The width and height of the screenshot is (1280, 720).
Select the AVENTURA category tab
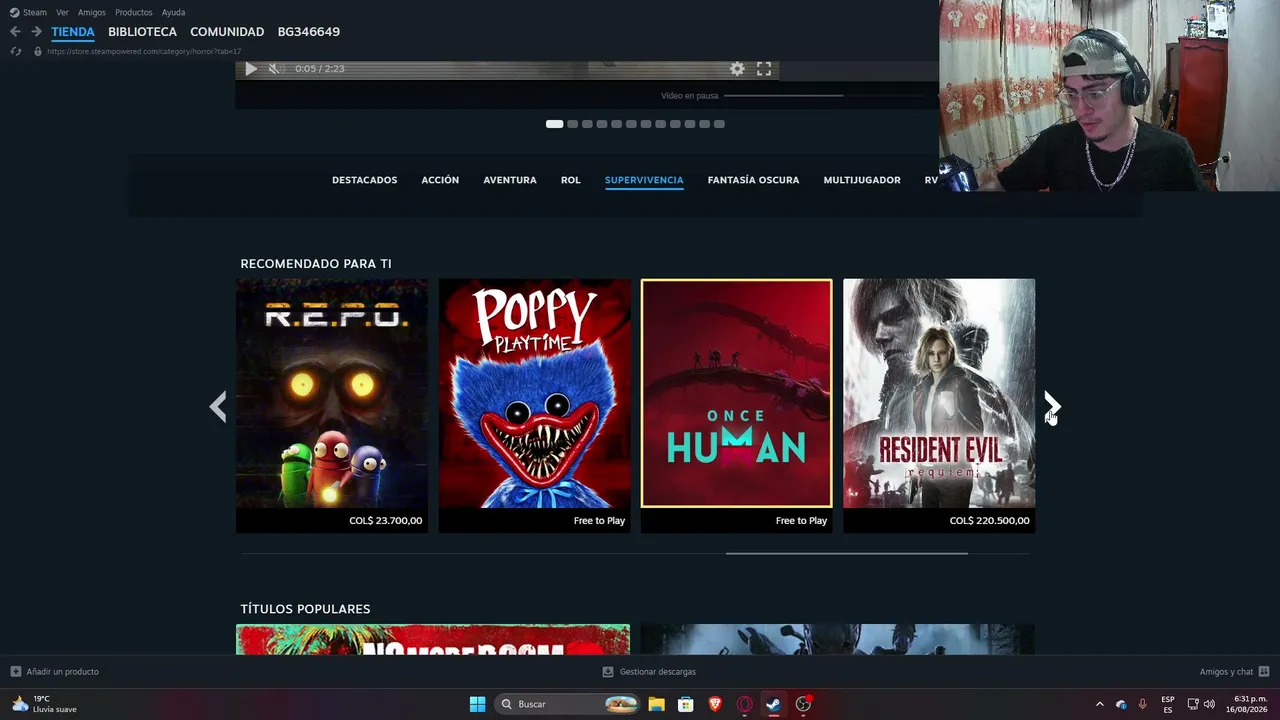coord(510,180)
